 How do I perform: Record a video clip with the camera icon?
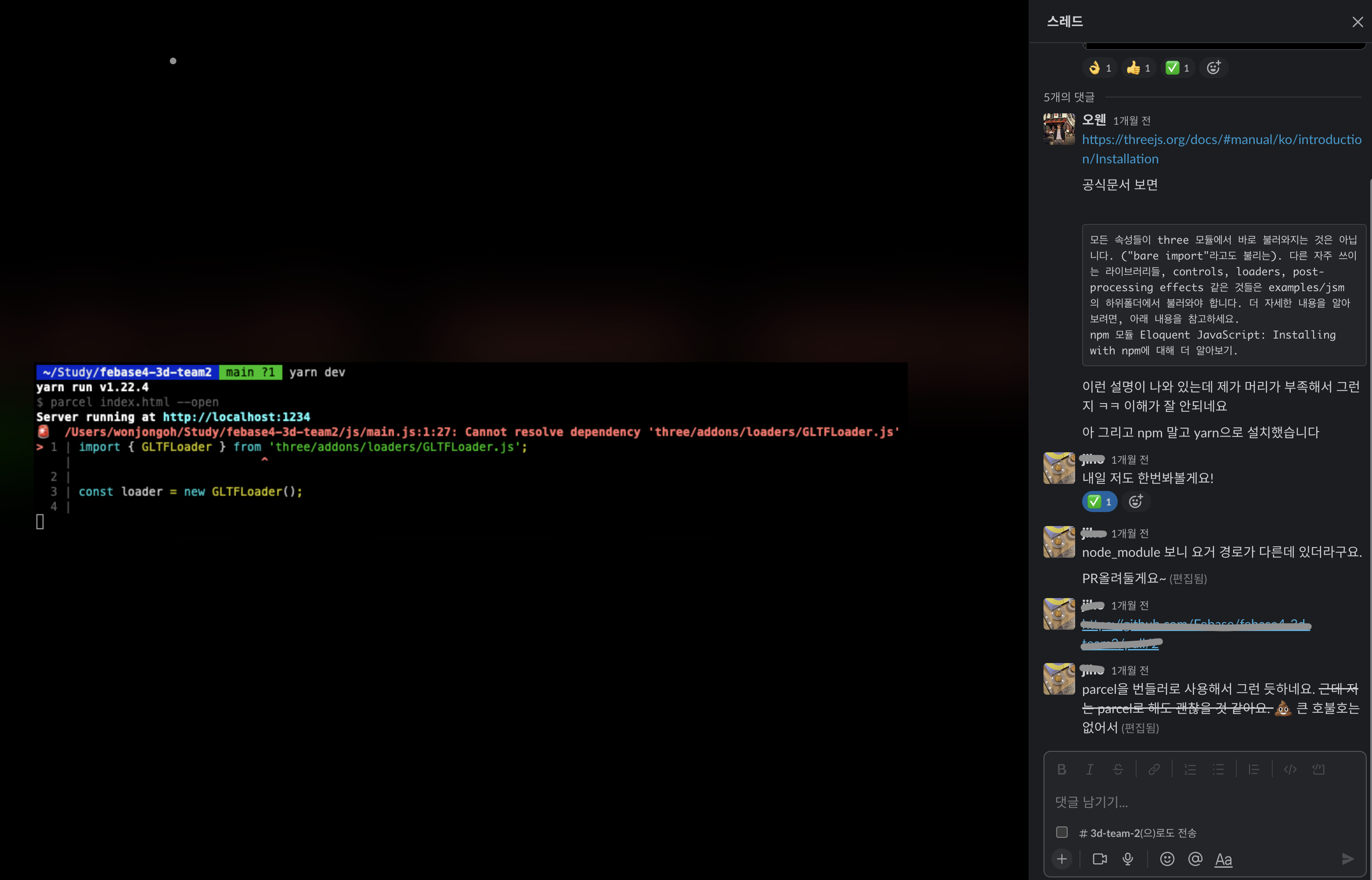click(1099, 859)
